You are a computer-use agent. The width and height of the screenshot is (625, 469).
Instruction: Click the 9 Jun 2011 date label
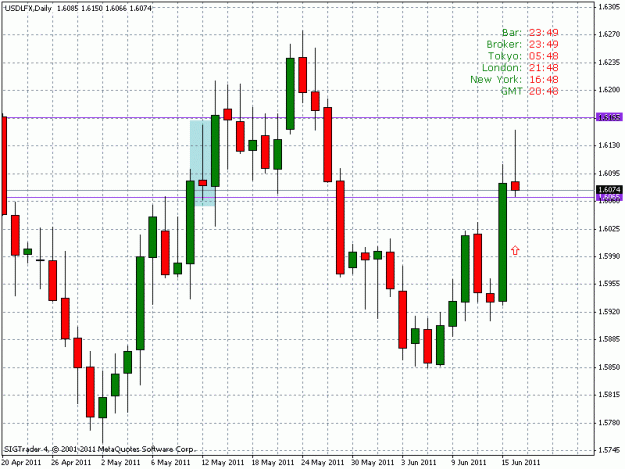pos(469,462)
